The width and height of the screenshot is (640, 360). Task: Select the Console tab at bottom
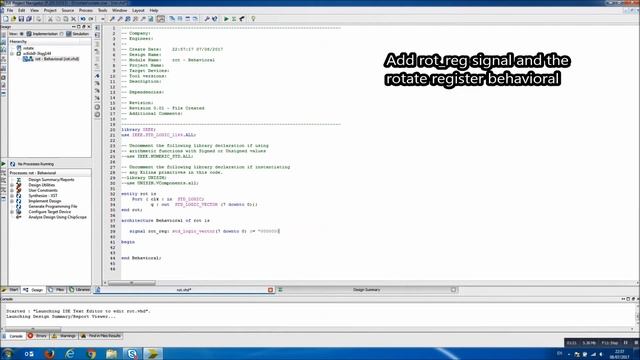13,336
